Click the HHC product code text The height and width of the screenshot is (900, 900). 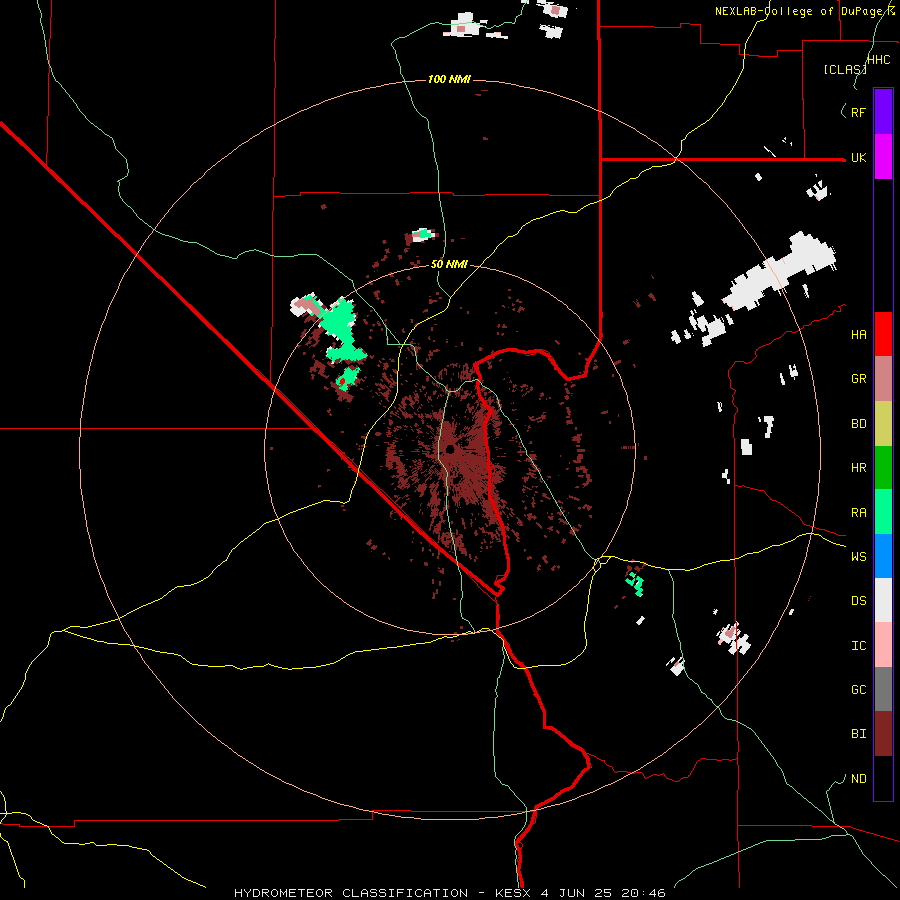pos(878,60)
